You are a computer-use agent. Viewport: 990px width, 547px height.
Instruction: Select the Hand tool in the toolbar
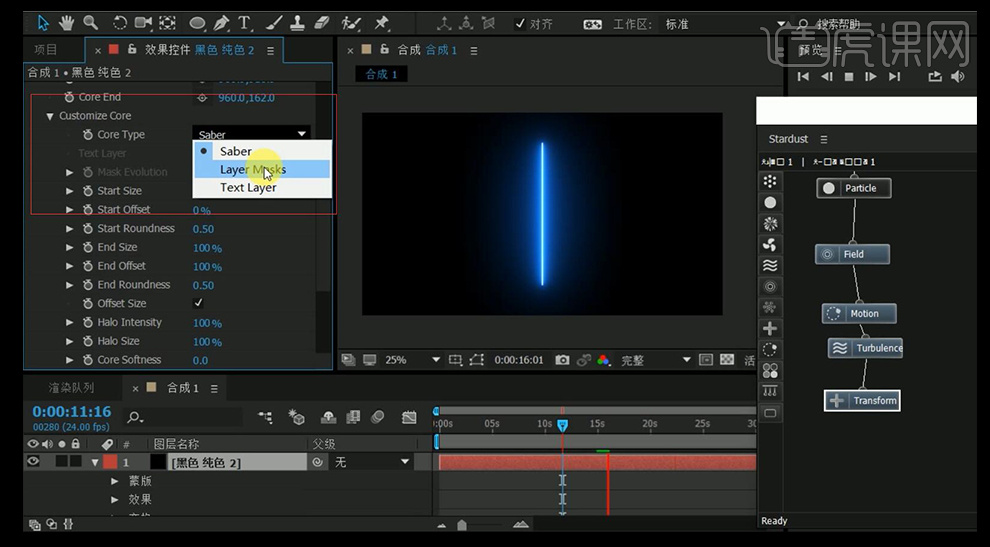pyautogui.click(x=67, y=22)
